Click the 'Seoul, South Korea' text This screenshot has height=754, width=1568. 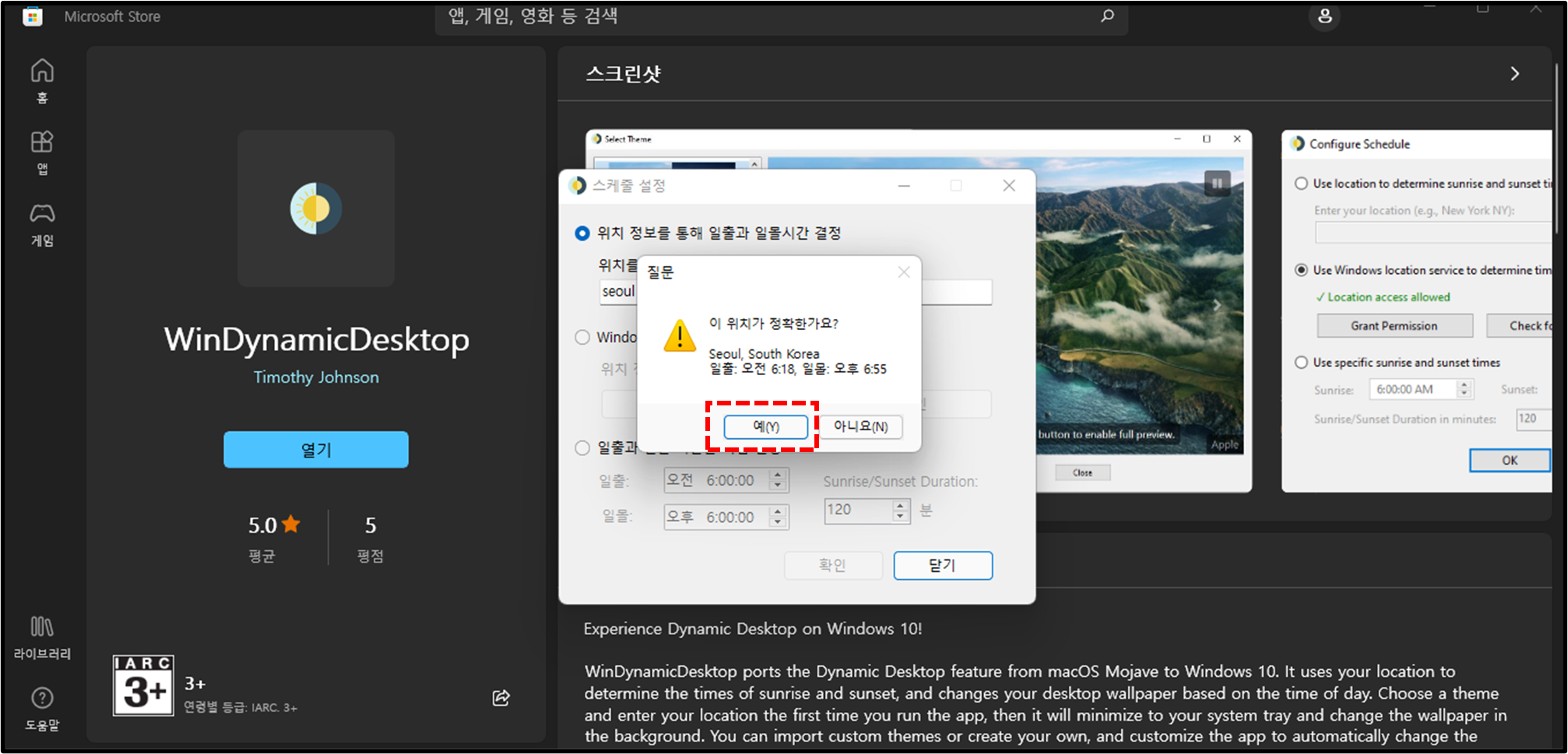[x=764, y=353]
